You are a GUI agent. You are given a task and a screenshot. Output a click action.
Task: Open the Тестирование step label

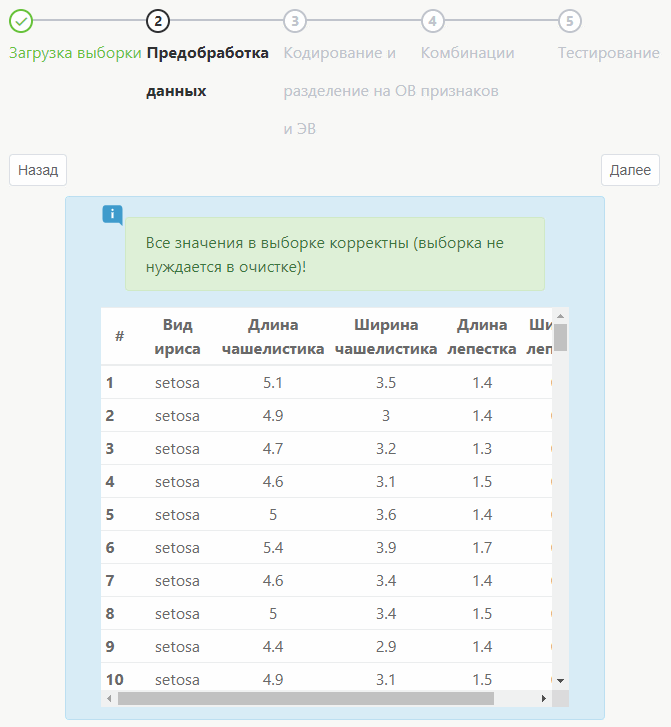click(x=608, y=53)
